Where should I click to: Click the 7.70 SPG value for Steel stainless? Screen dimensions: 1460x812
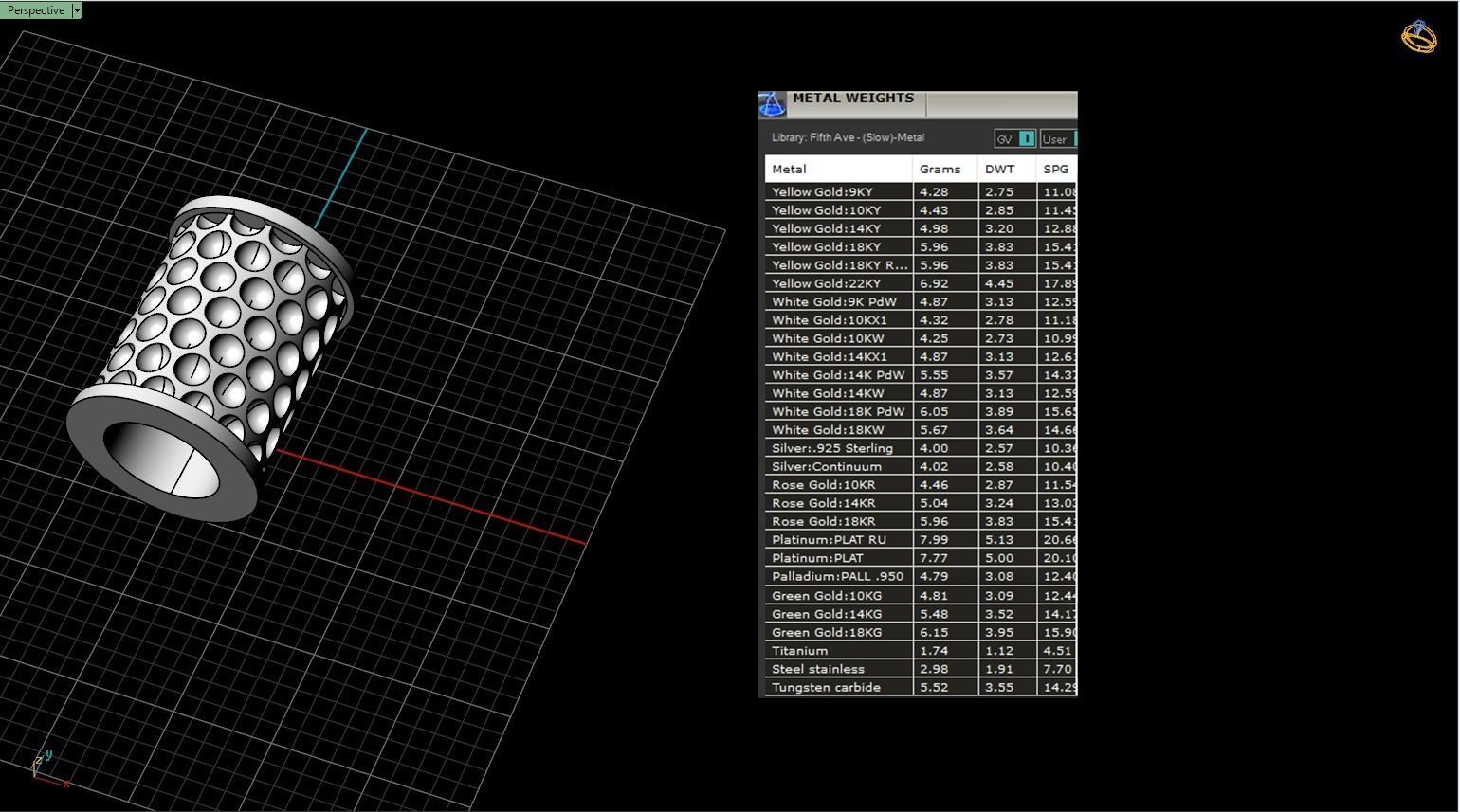click(1057, 669)
